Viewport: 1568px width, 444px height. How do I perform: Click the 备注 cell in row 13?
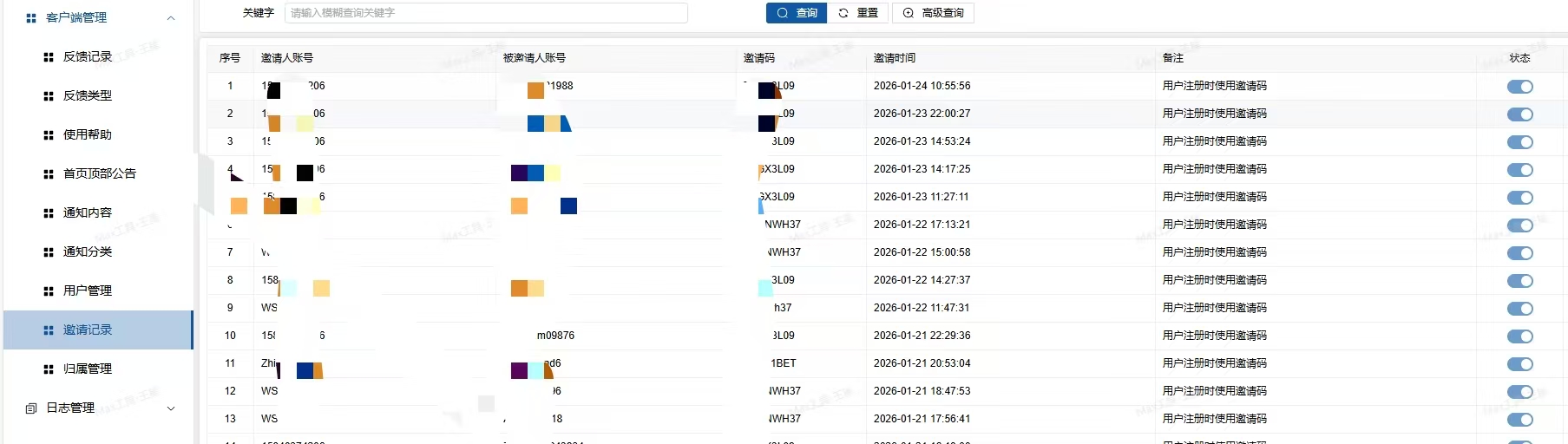pos(1215,419)
